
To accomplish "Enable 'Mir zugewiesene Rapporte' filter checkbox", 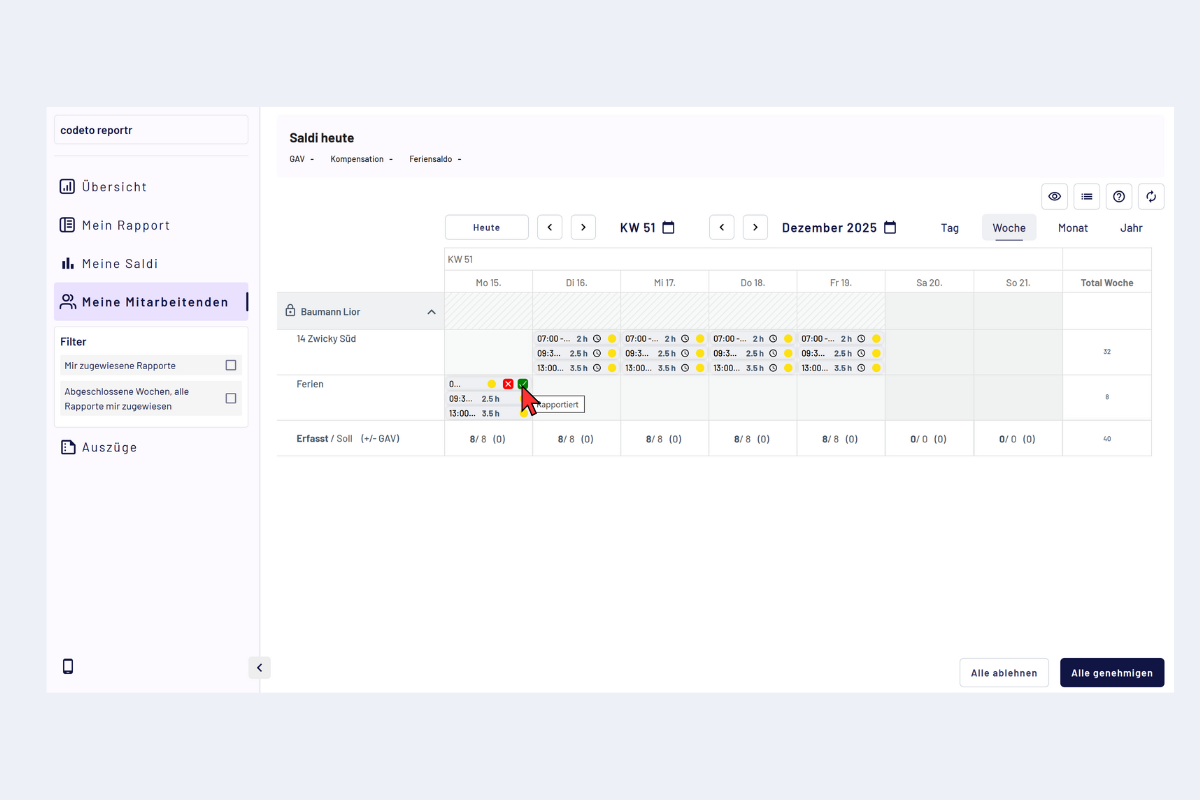I will point(231,366).
